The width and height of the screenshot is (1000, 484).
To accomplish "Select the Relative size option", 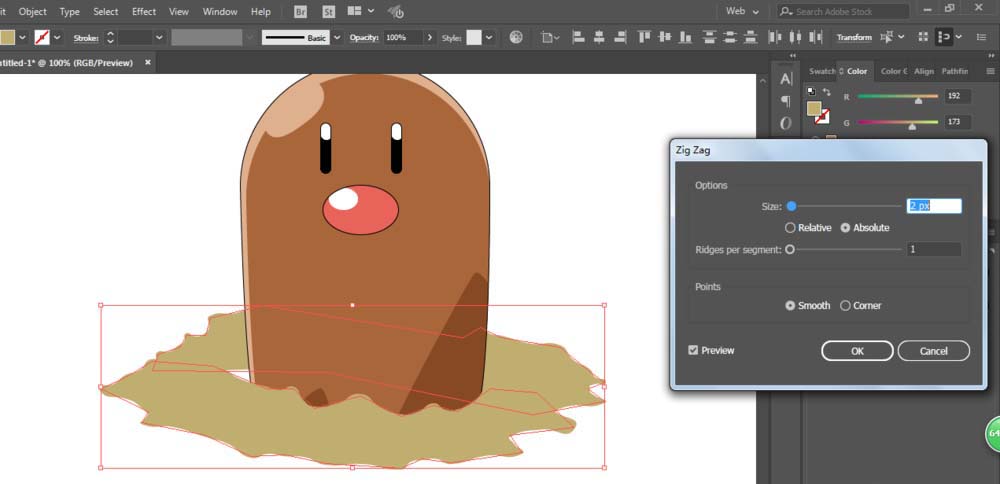I will coord(791,228).
